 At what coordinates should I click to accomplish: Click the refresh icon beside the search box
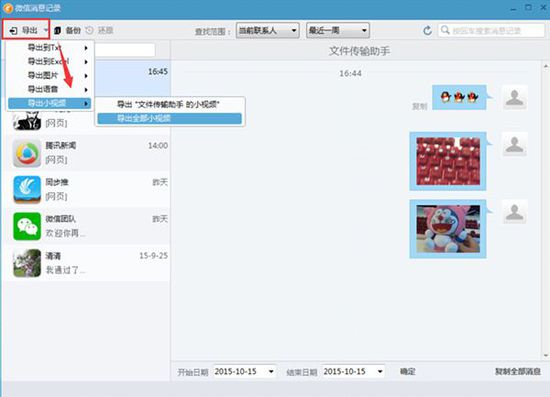click(427, 31)
